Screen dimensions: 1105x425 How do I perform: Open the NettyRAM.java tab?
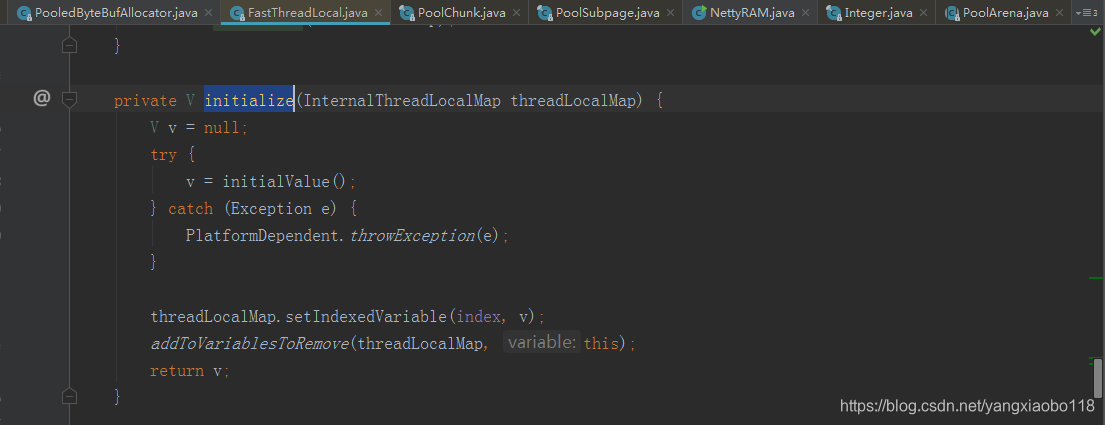coord(750,13)
